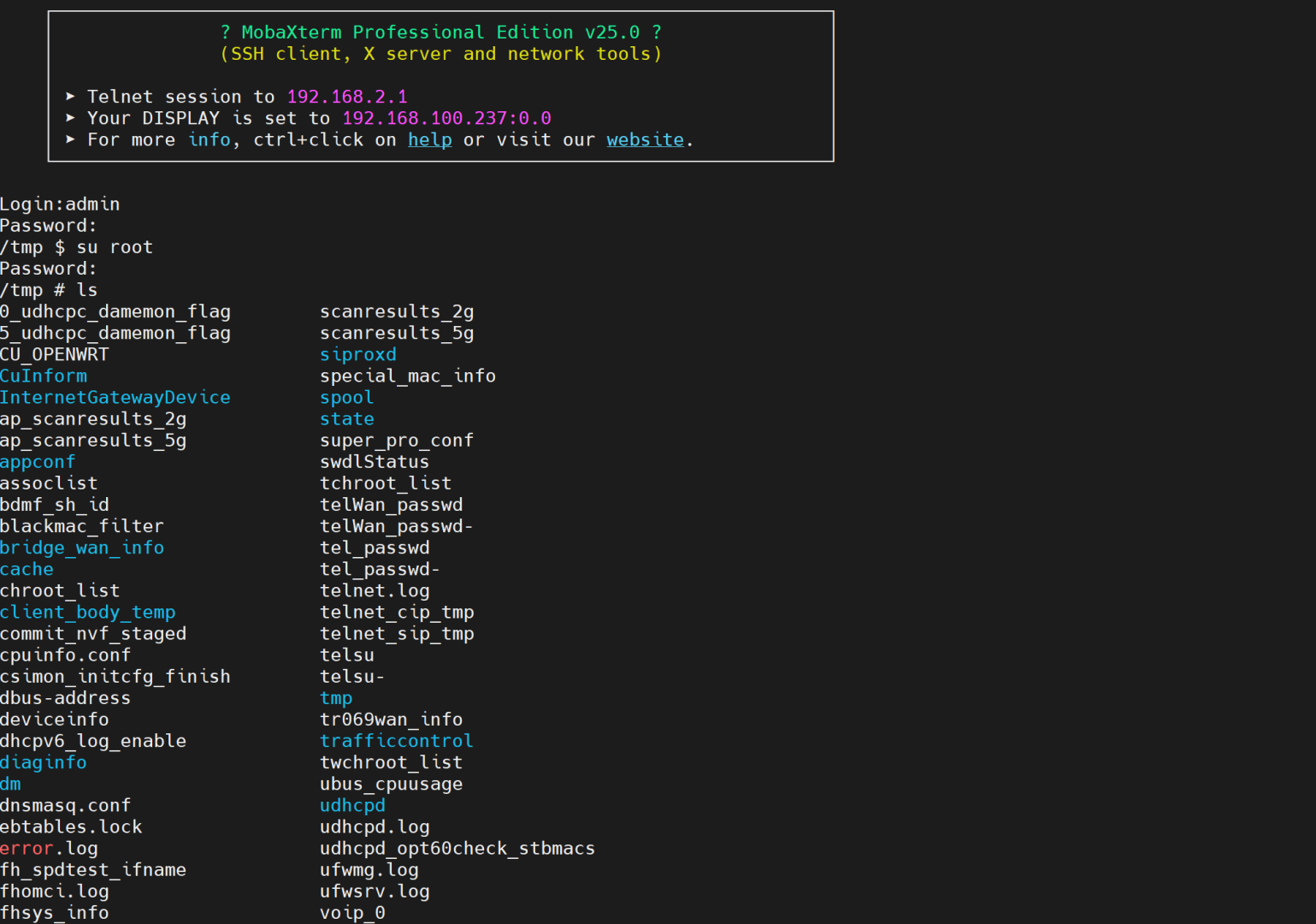Click the InternetGatewayDevice directory name

(x=115, y=398)
